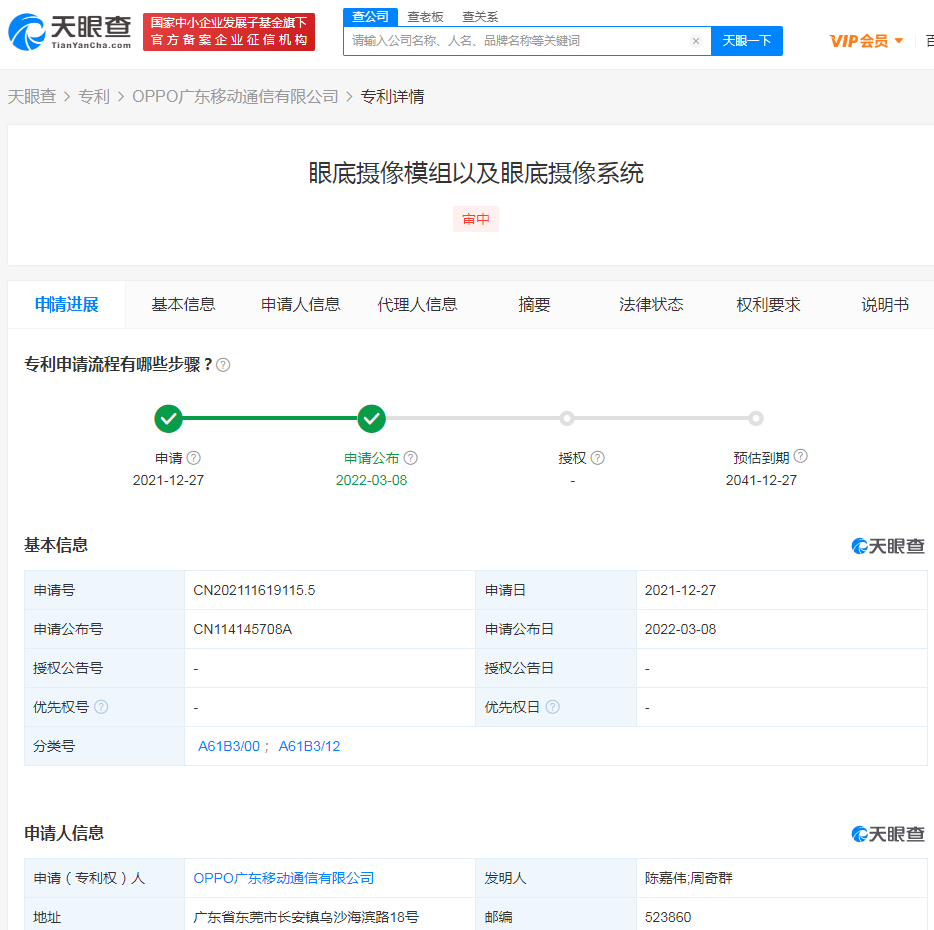Open the A61B3/12 classification link
This screenshot has height=930, width=934.
point(309,746)
